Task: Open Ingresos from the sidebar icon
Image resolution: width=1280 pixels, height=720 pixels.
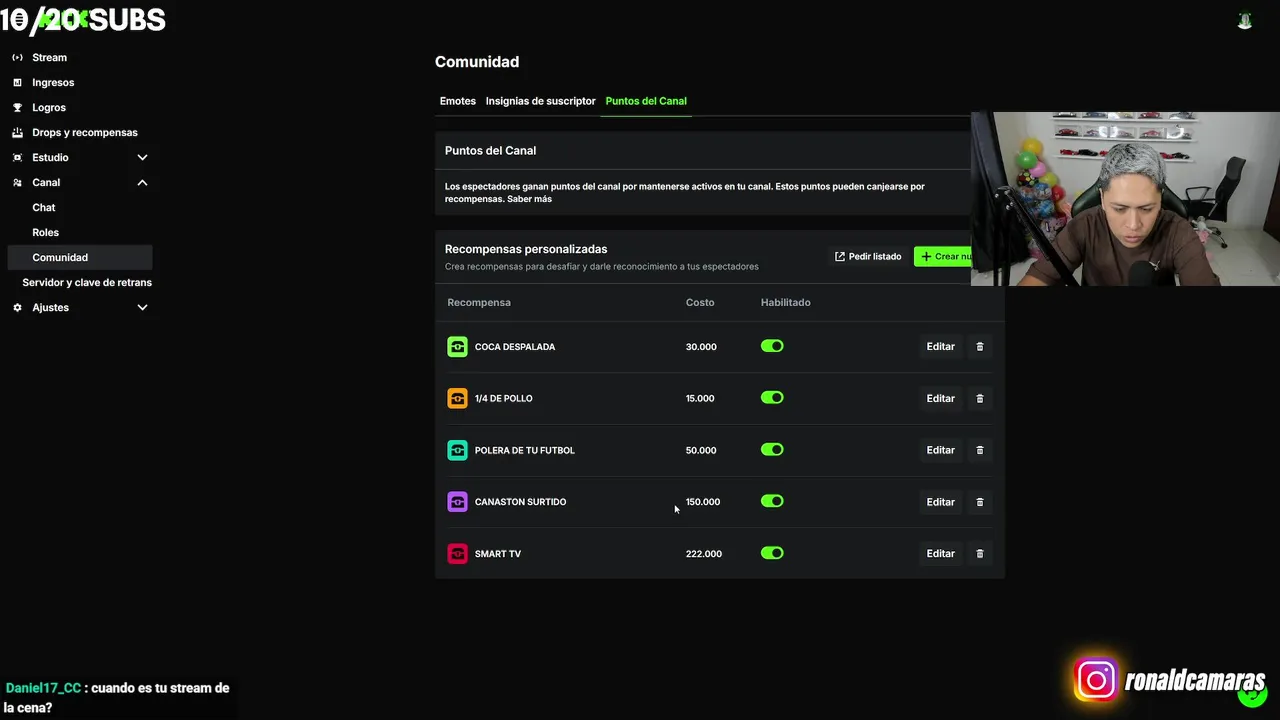Action: [x=17, y=83]
